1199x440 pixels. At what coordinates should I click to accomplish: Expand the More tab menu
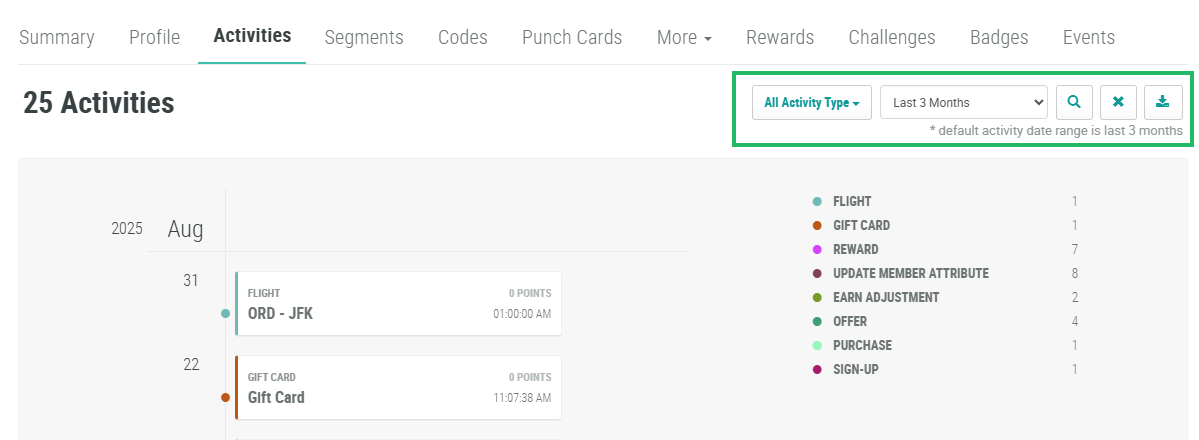click(x=684, y=38)
